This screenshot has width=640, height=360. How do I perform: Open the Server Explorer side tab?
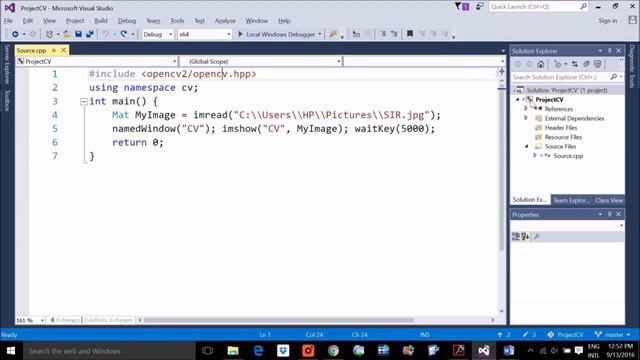pyautogui.click(x=7, y=64)
